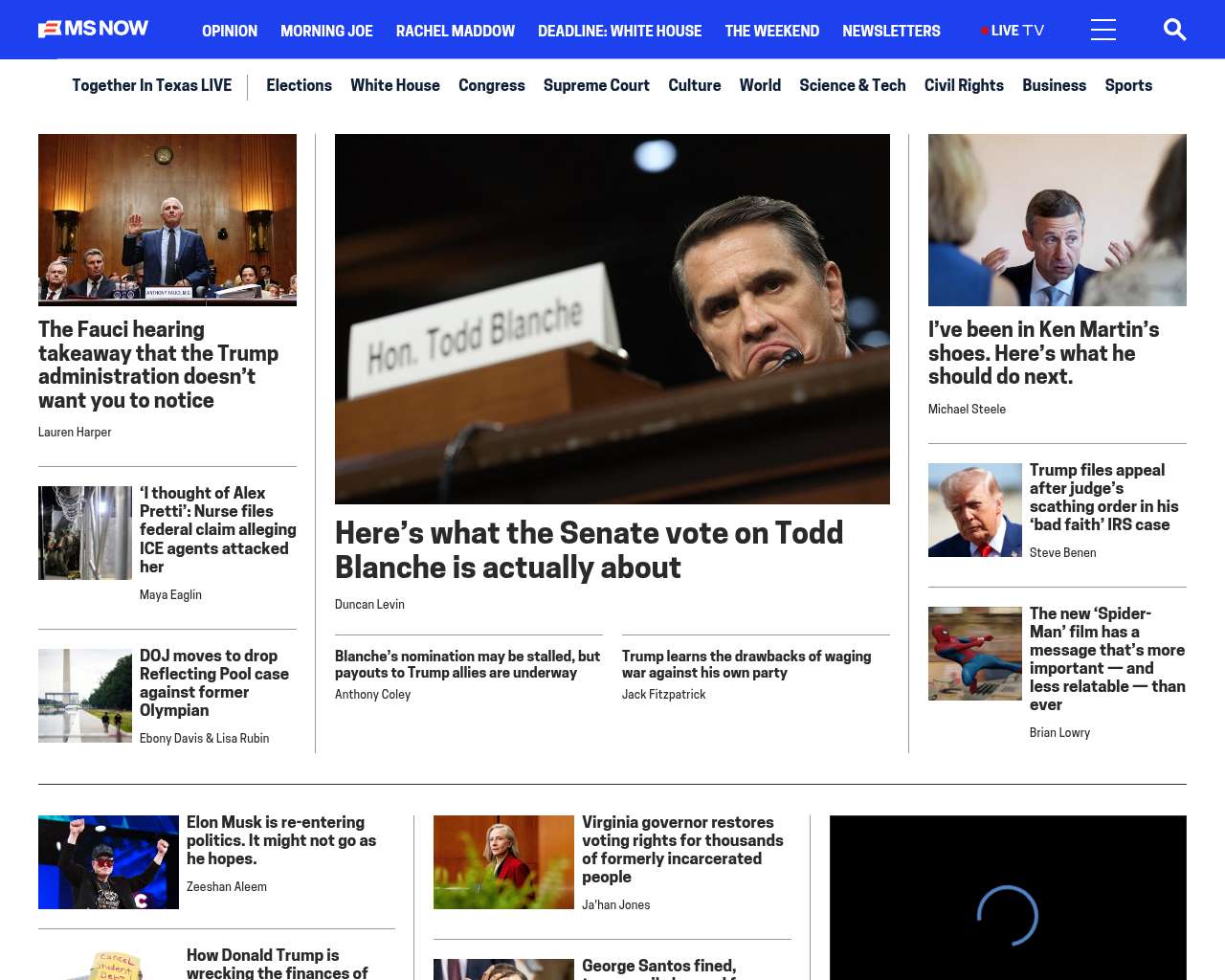View author Jack Fitzpatrick's page

point(663,695)
